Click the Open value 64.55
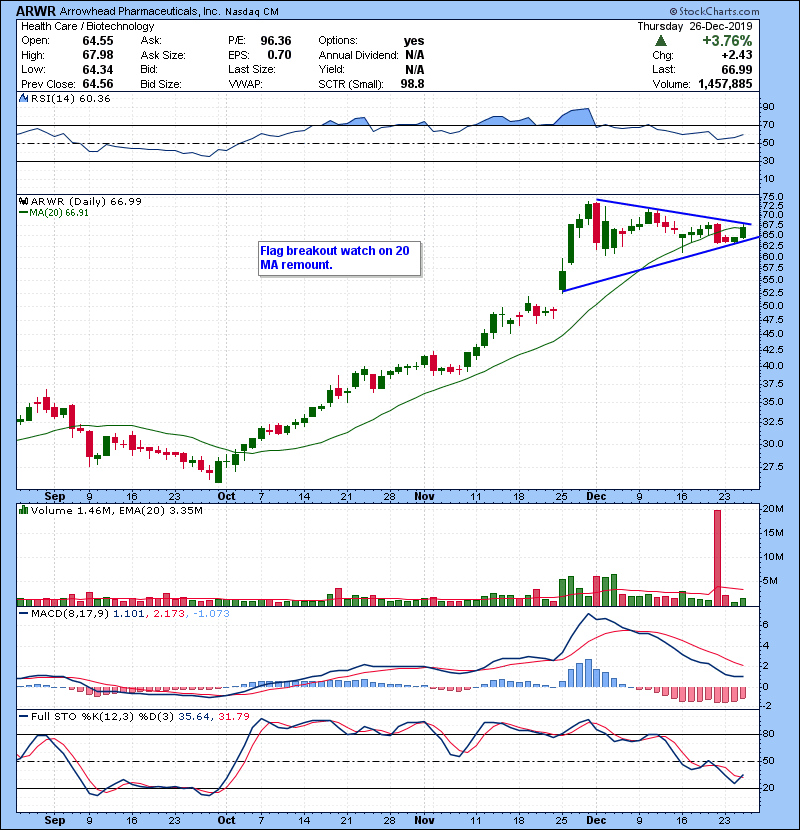This screenshot has width=800, height=830. (98, 41)
